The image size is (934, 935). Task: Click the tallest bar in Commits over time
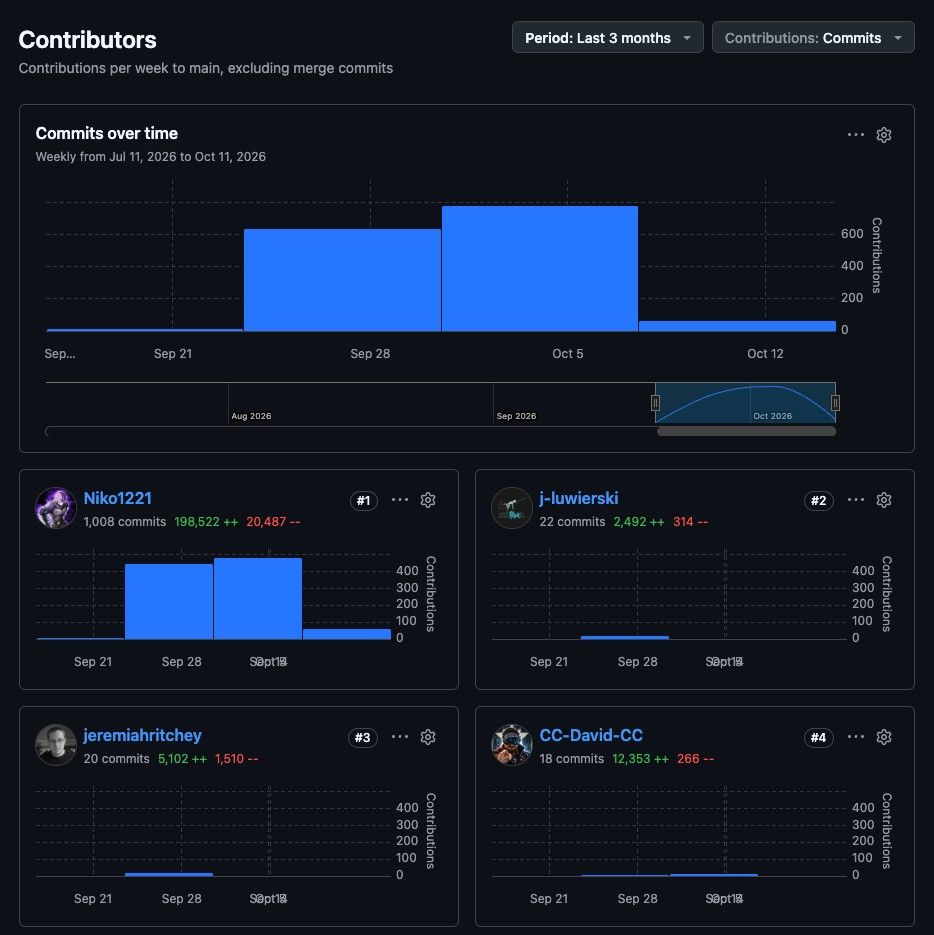tap(540, 268)
